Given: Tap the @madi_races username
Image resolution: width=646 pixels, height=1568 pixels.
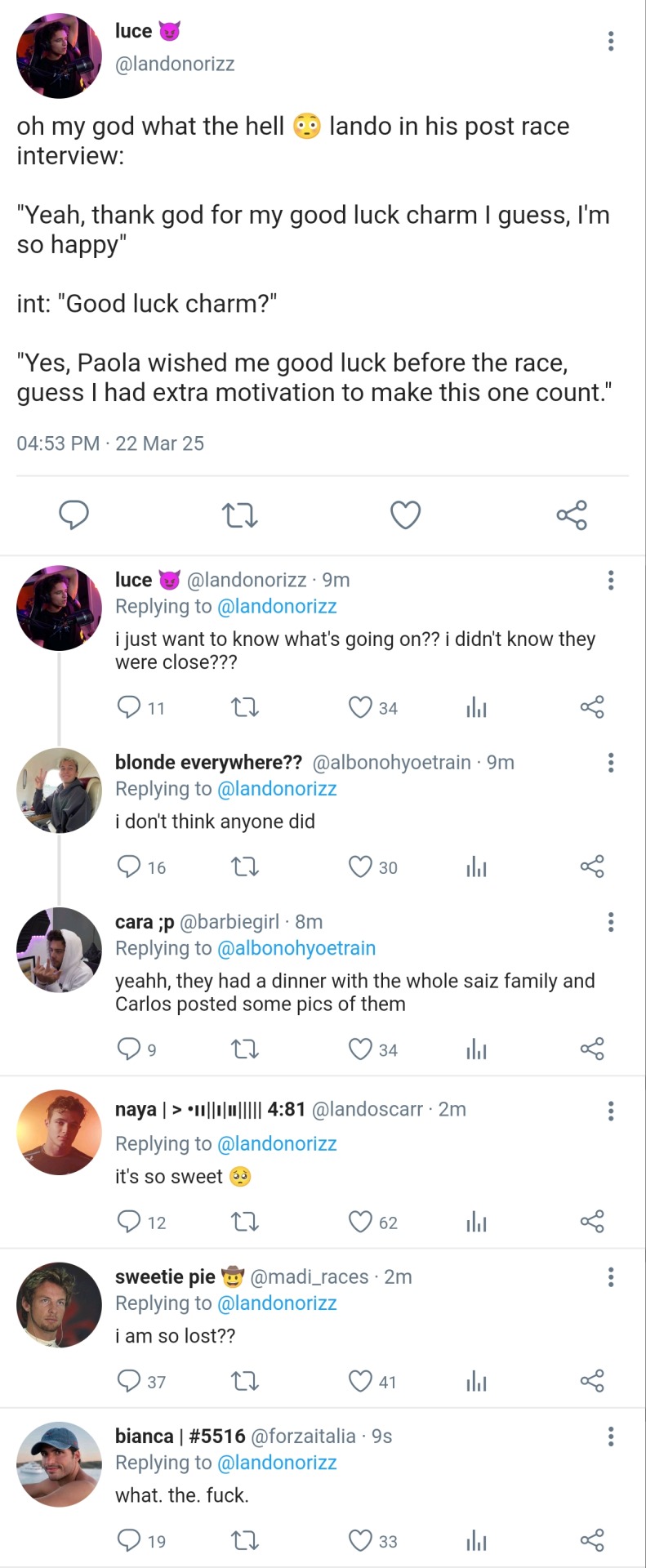Looking at the screenshot, I should (309, 1276).
